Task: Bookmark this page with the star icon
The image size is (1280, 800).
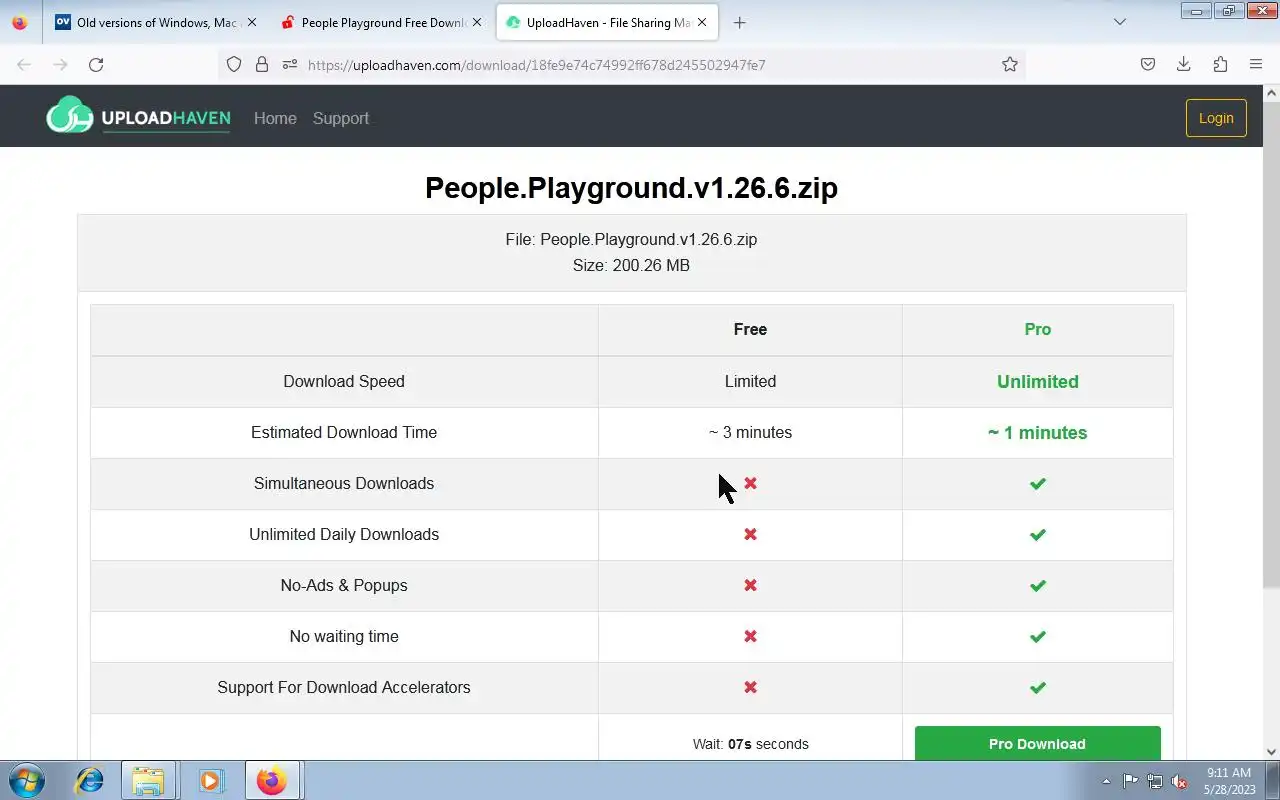Action: click(1010, 64)
